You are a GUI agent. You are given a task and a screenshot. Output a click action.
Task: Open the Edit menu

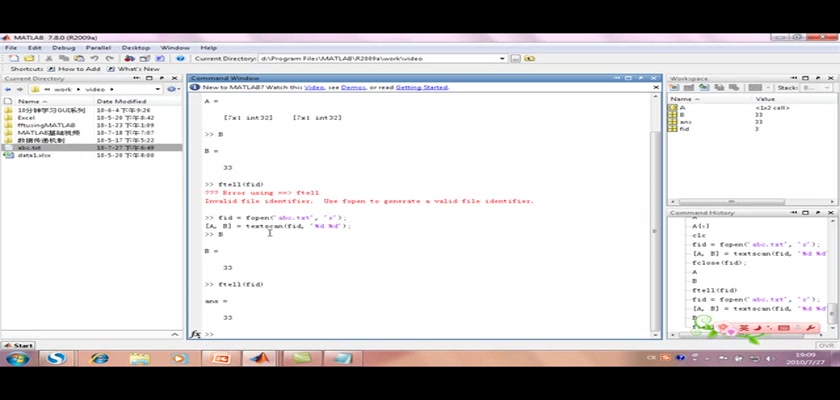point(34,48)
